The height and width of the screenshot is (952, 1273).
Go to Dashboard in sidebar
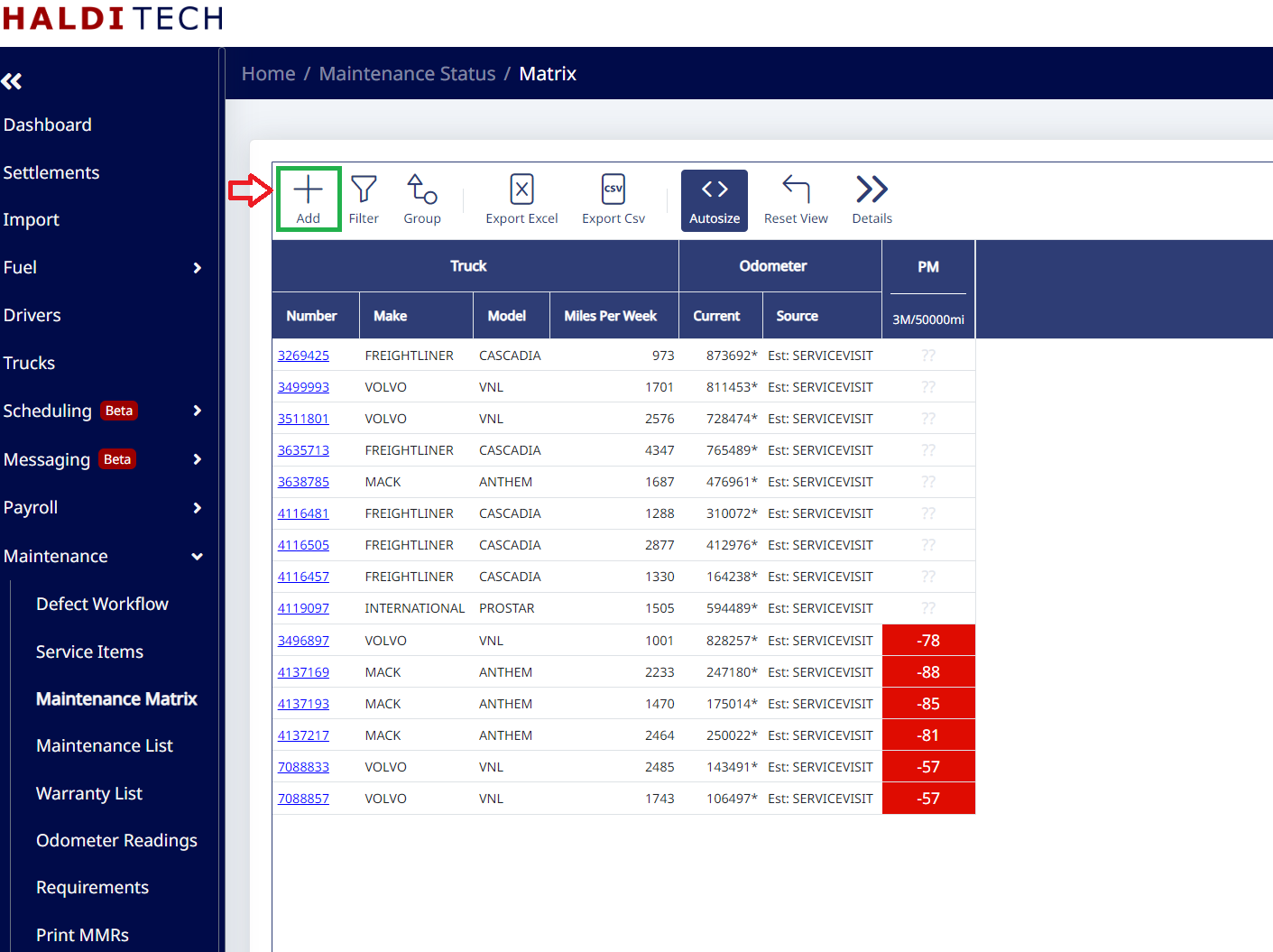click(47, 125)
